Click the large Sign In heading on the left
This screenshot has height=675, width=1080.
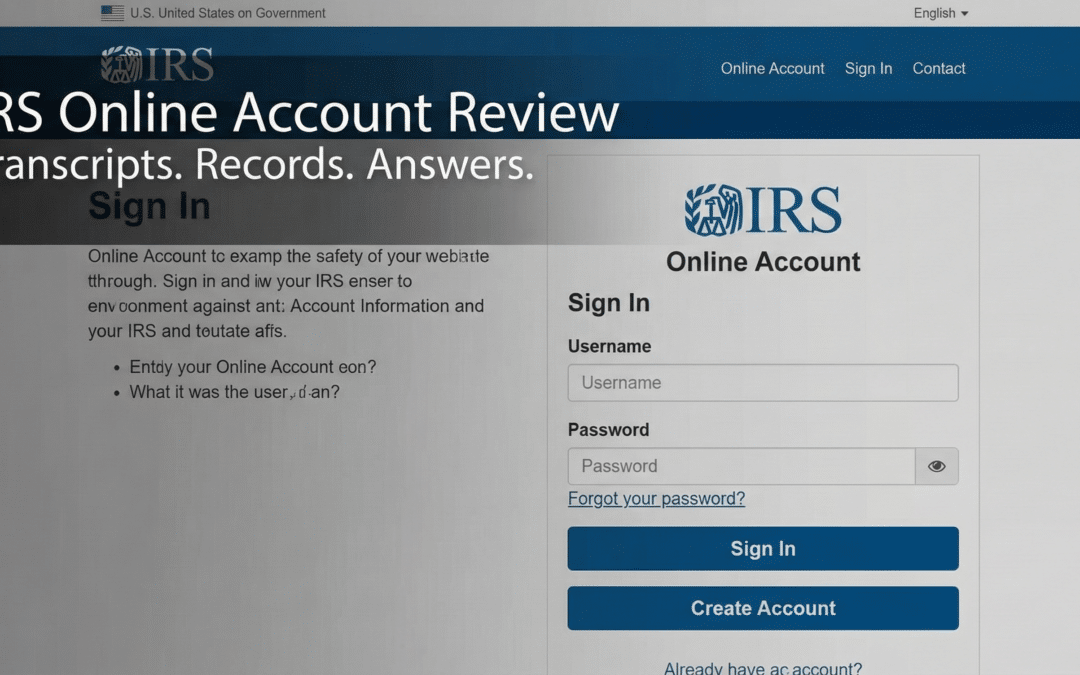(149, 206)
